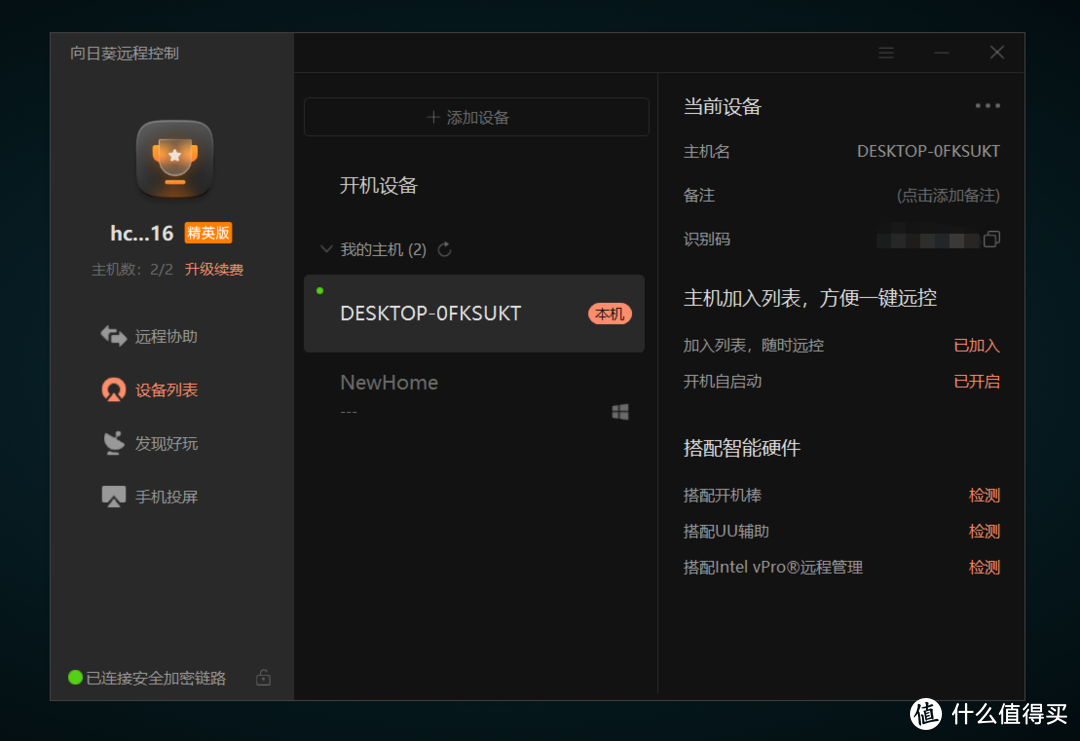Click the 主机数: 2/2 text
The image size is (1080, 741).
[132, 269]
